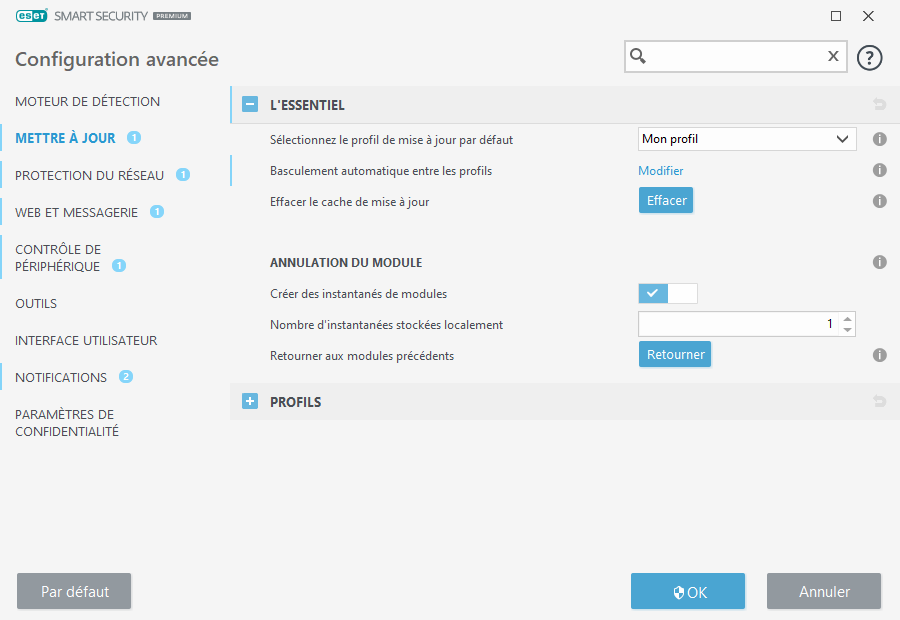This screenshot has width=900, height=620.
Task: Click badge next to METTRE À JOUR
Action: pyautogui.click(x=134, y=138)
